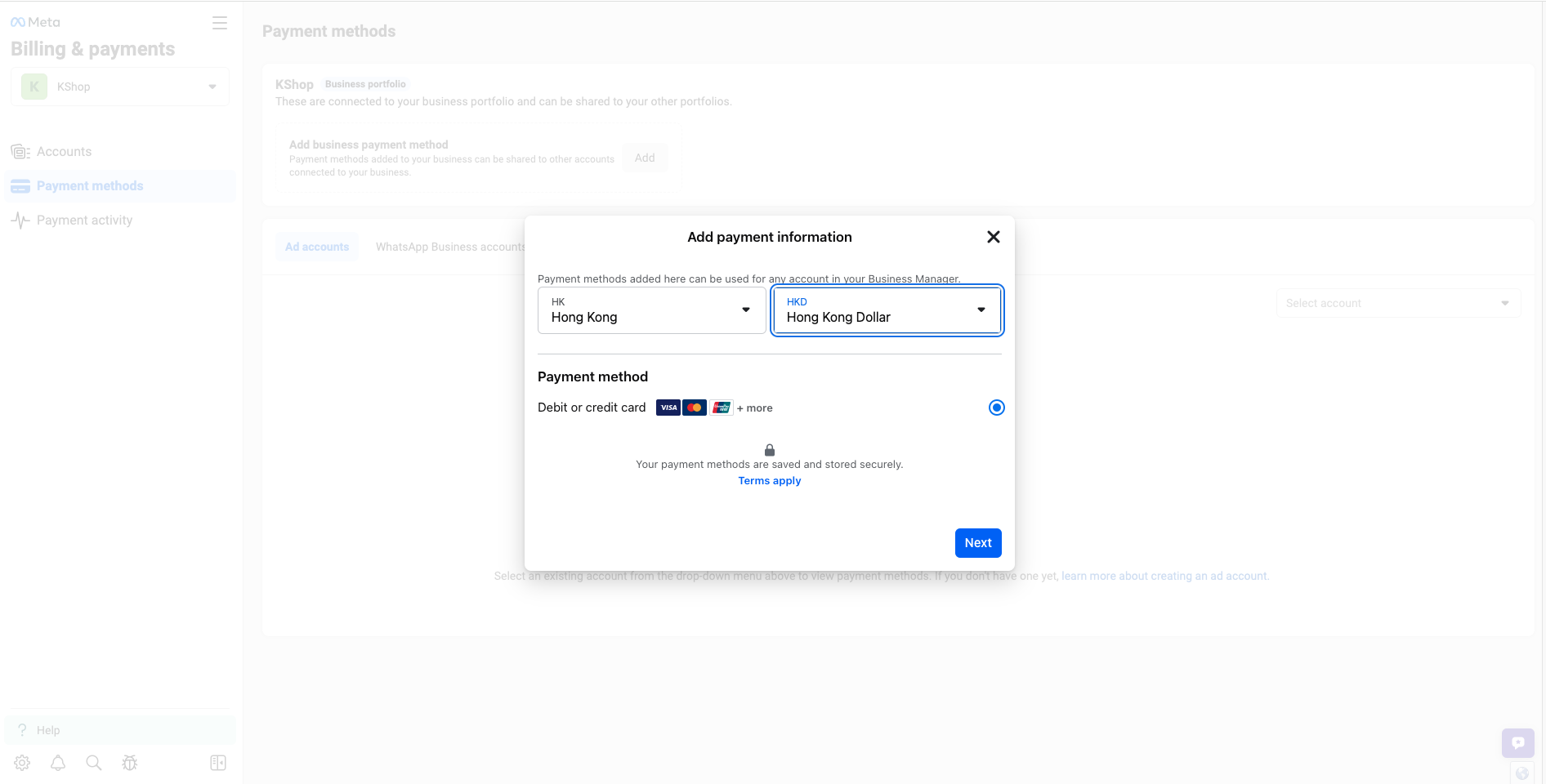The height and width of the screenshot is (784, 1546).
Task: Click the secure lock icon
Action: [x=770, y=450]
